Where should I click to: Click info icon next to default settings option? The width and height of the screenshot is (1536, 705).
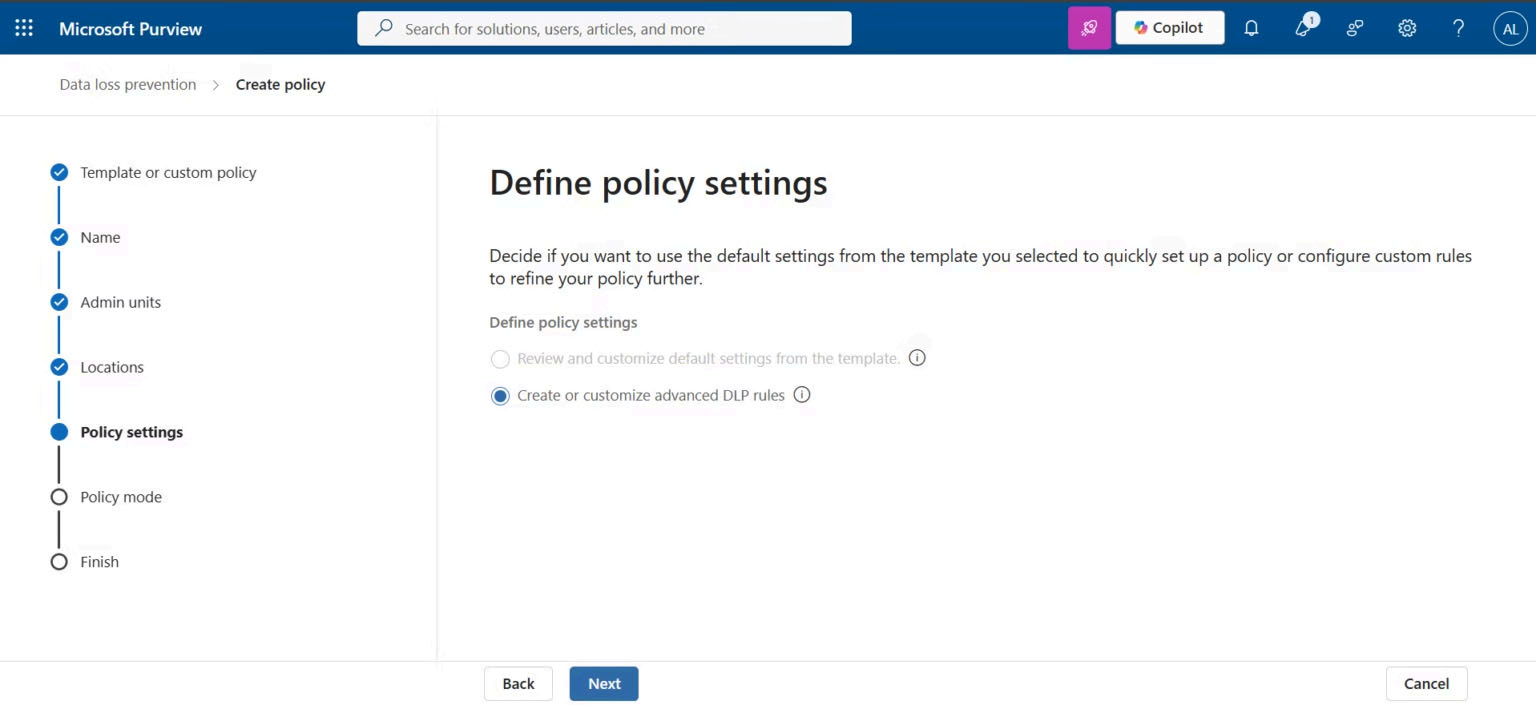coord(917,358)
